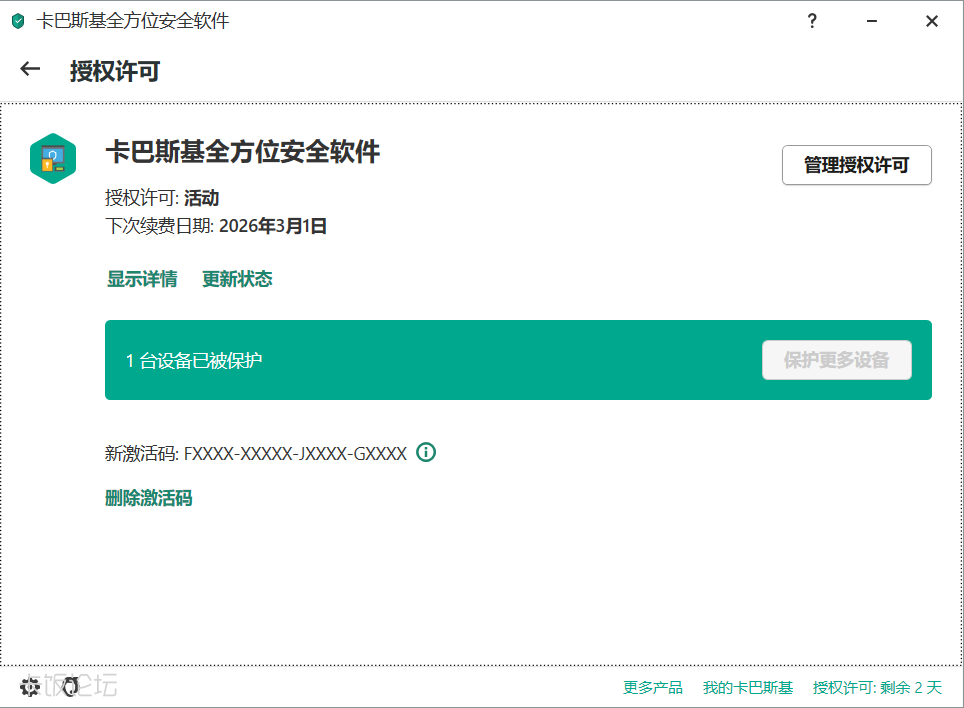Click the 保护更多设备 button
The width and height of the screenshot is (964, 708).
click(x=836, y=360)
